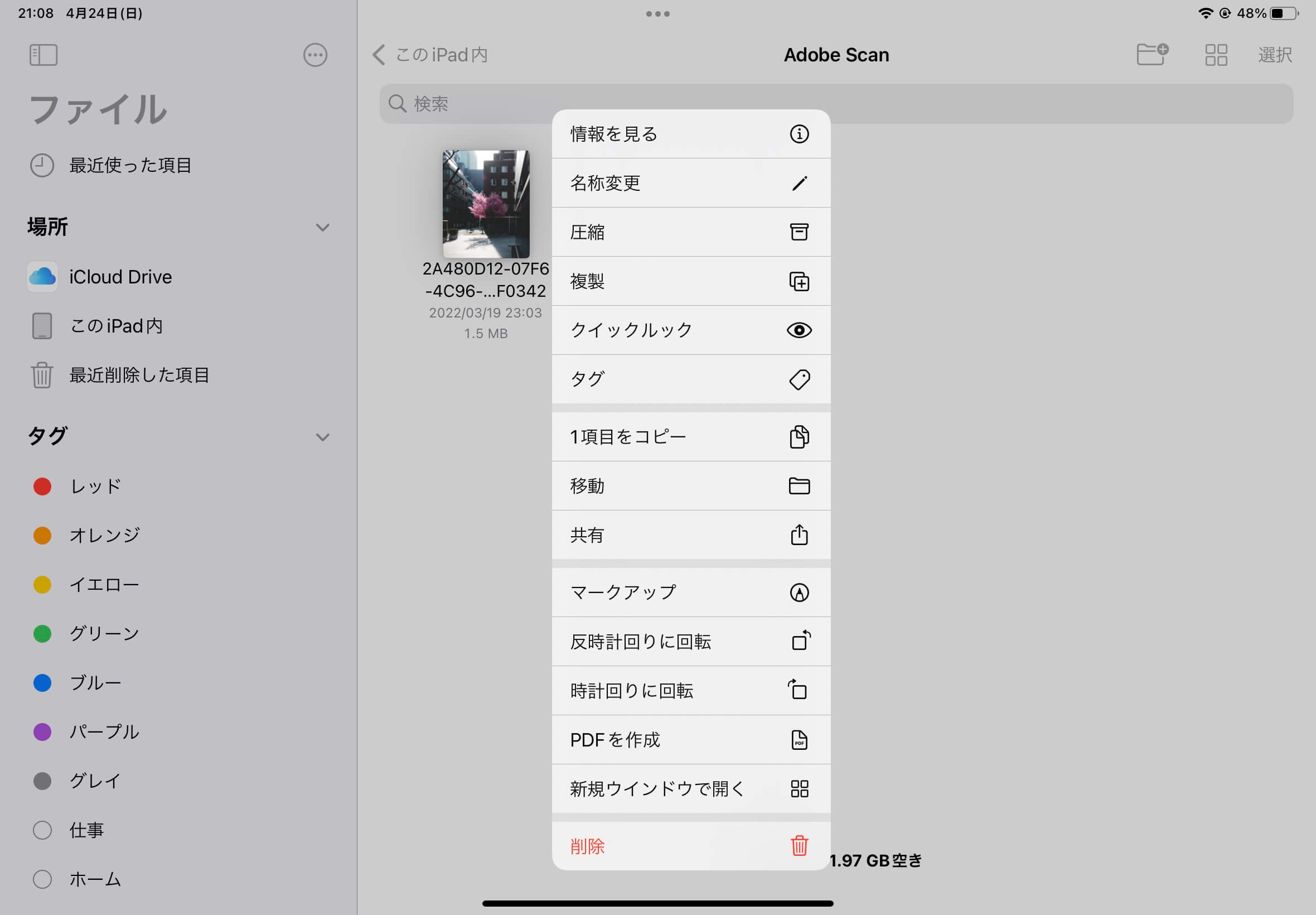Viewport: 1316px width, 915px height.
Task: Switch view mode with the grid icon
Action: [1216, 55]
